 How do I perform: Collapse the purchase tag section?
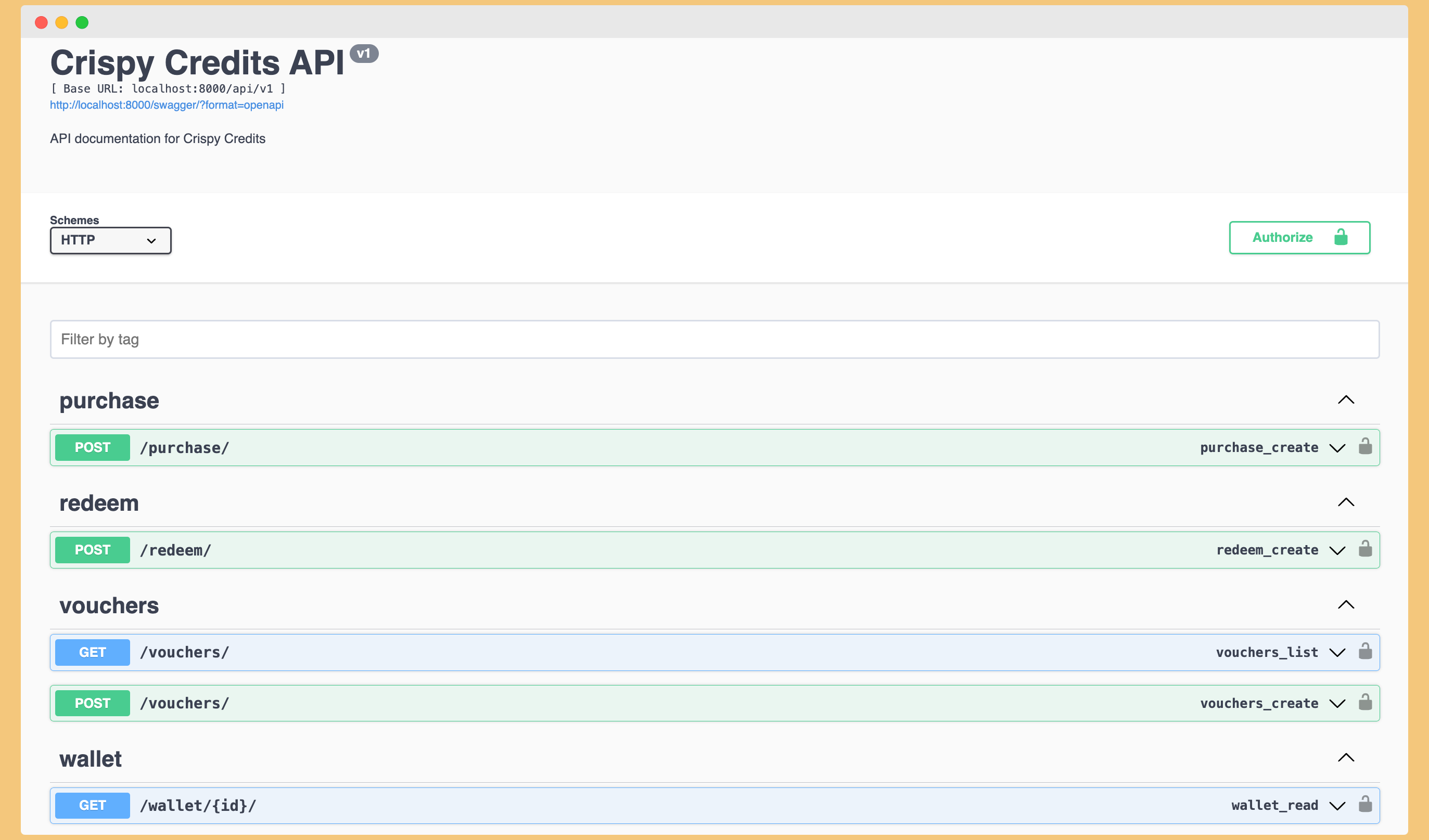[x=1346, y=400]
